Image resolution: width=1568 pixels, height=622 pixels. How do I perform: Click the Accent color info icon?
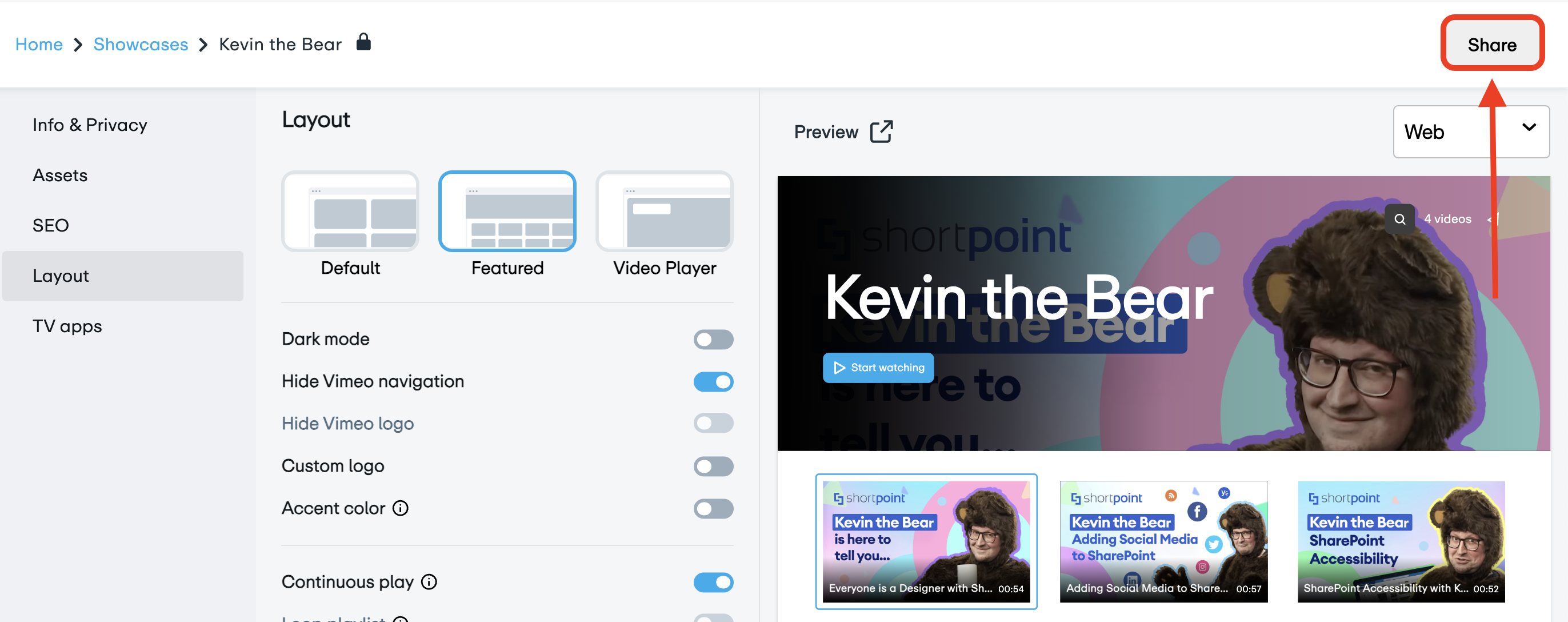(x=400, y=508)
